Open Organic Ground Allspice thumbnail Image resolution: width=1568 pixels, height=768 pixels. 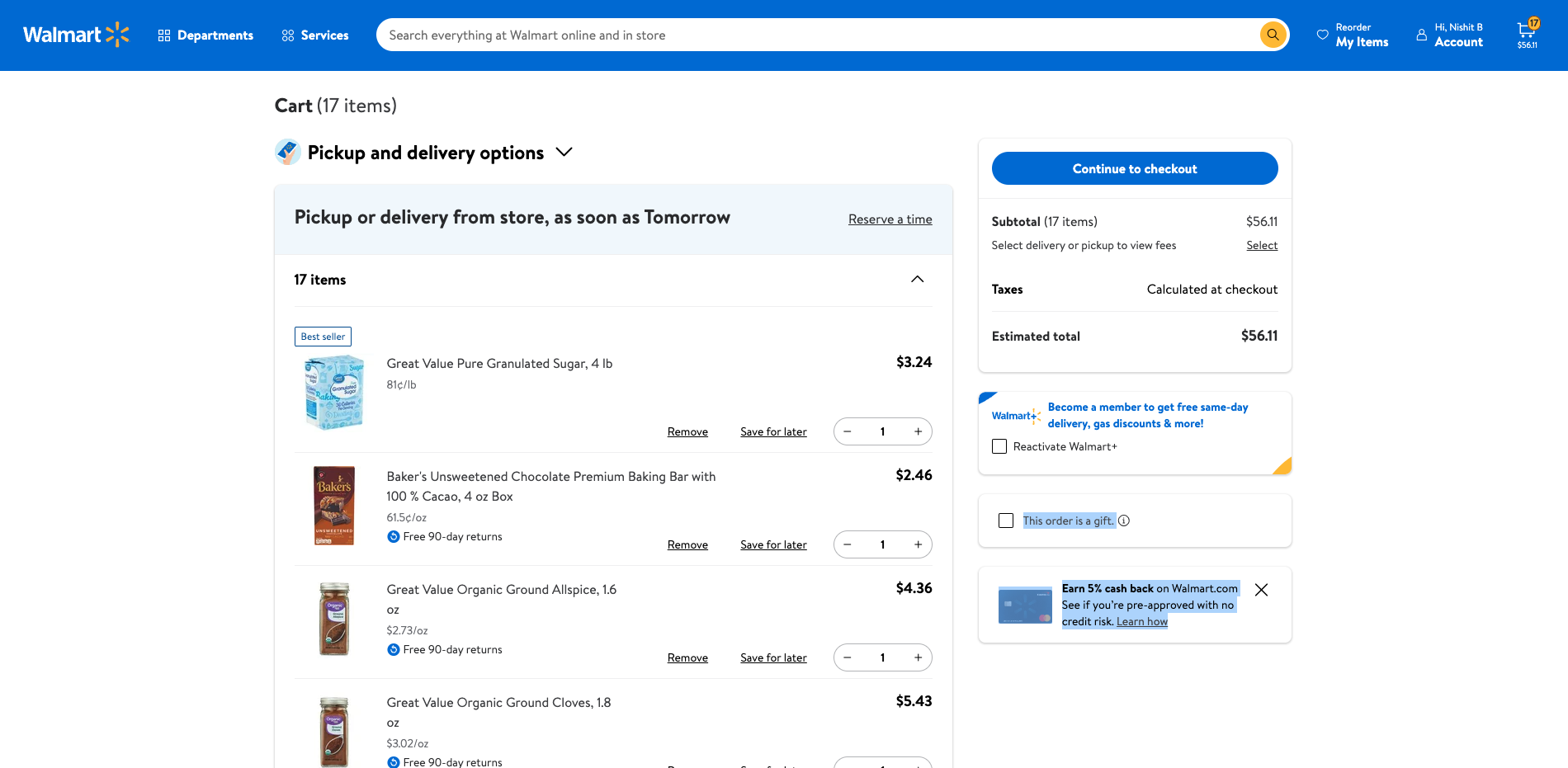334,619
